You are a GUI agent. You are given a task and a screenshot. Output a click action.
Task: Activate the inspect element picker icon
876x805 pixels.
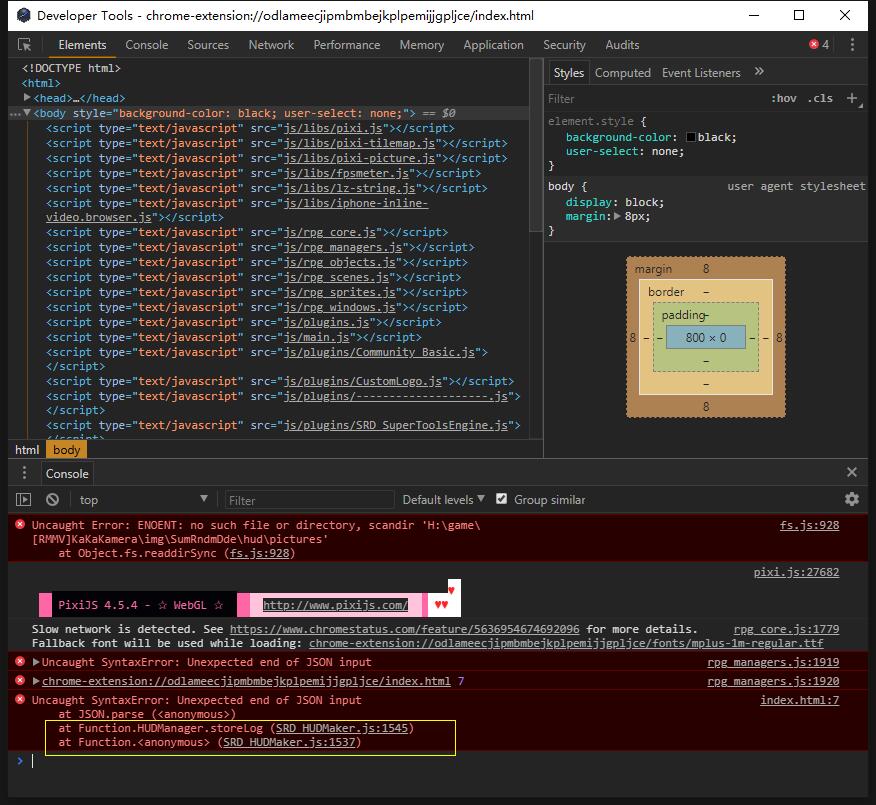(24, 45)
